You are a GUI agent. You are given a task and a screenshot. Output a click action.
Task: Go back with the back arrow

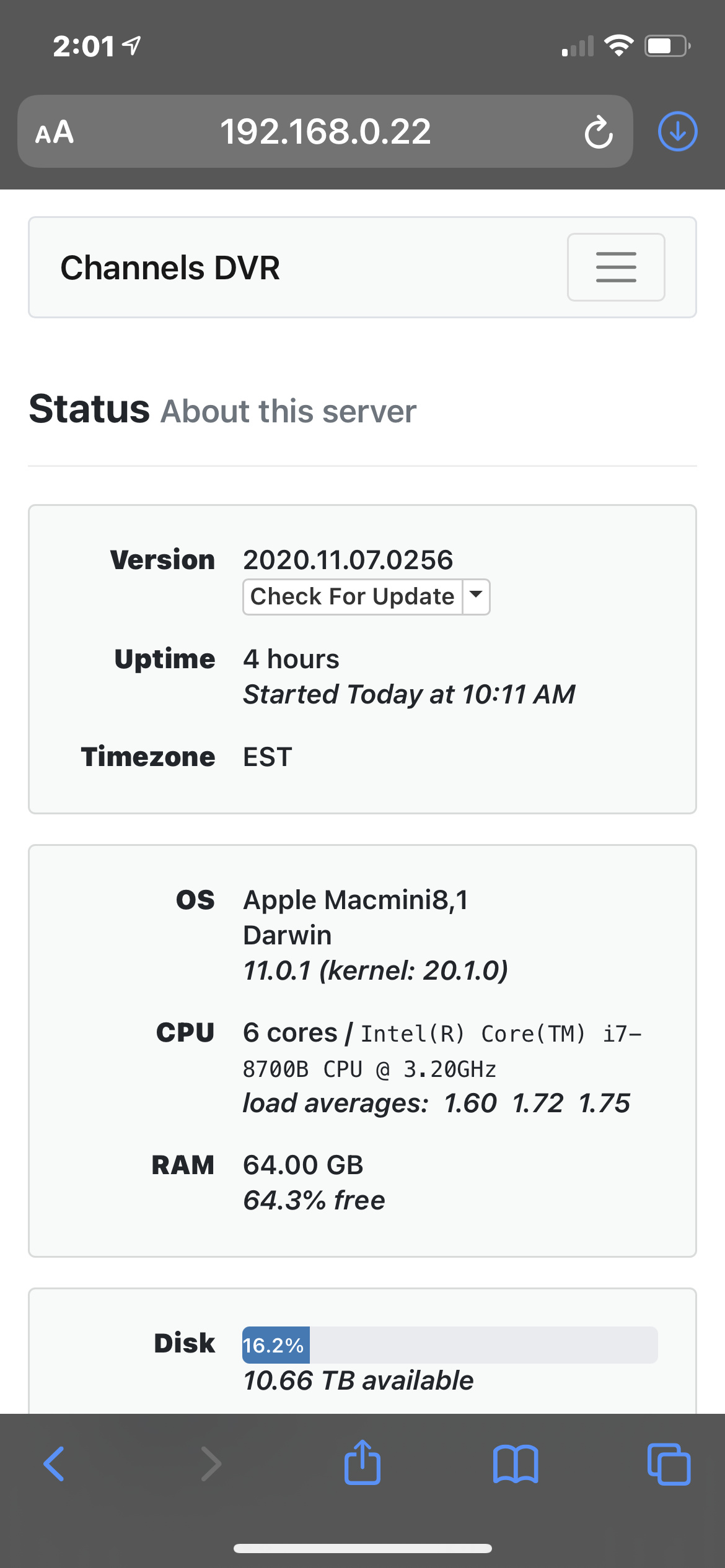point(54,1464)
